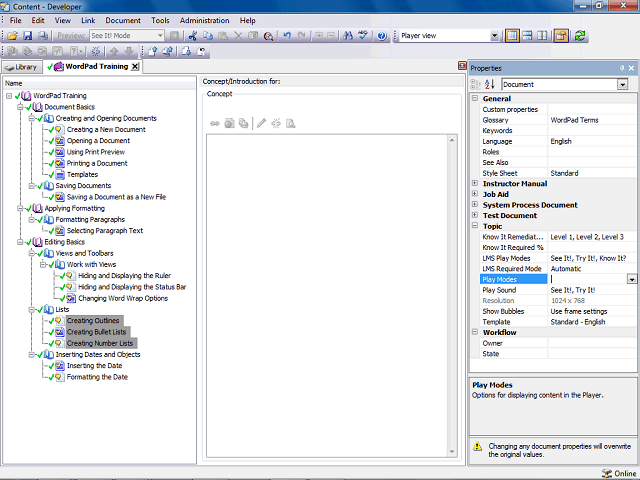Open the Play Modes value dropdown arrow
The image size is (640, 480).
click(x=631, y=279)
